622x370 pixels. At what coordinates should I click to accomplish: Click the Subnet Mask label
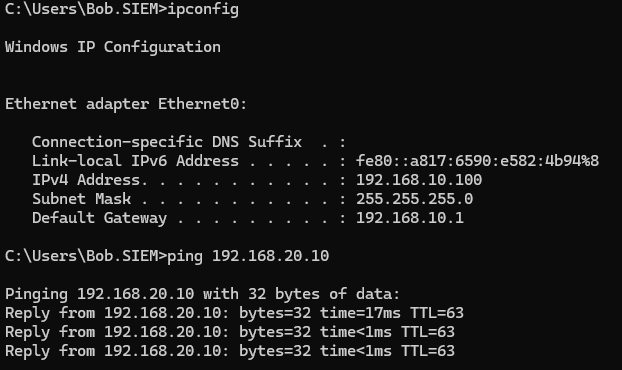point(81,199)
